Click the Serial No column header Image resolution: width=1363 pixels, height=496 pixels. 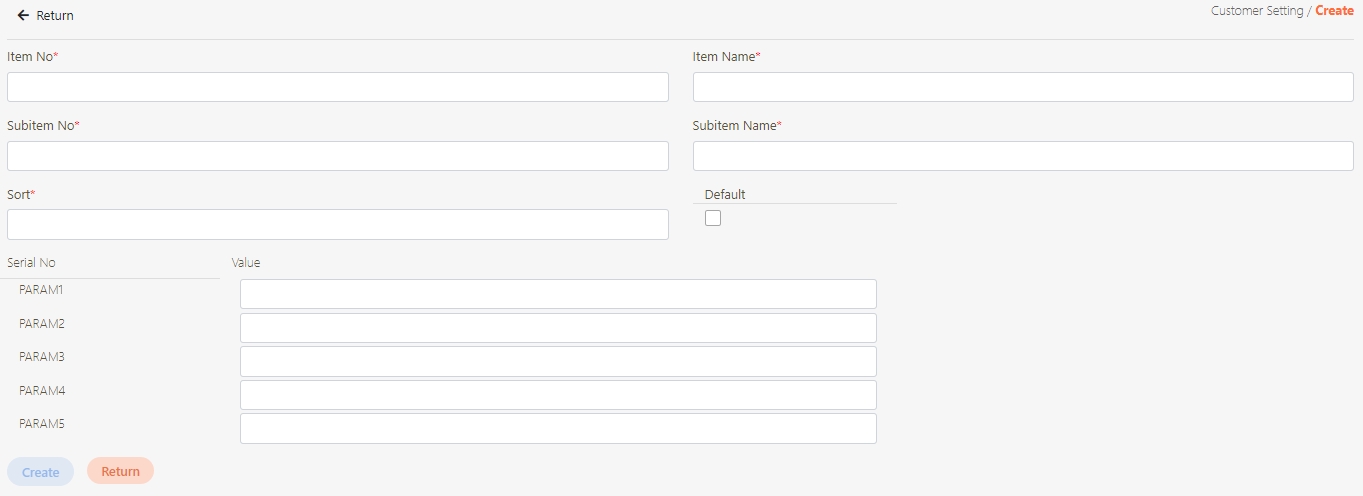32,263
